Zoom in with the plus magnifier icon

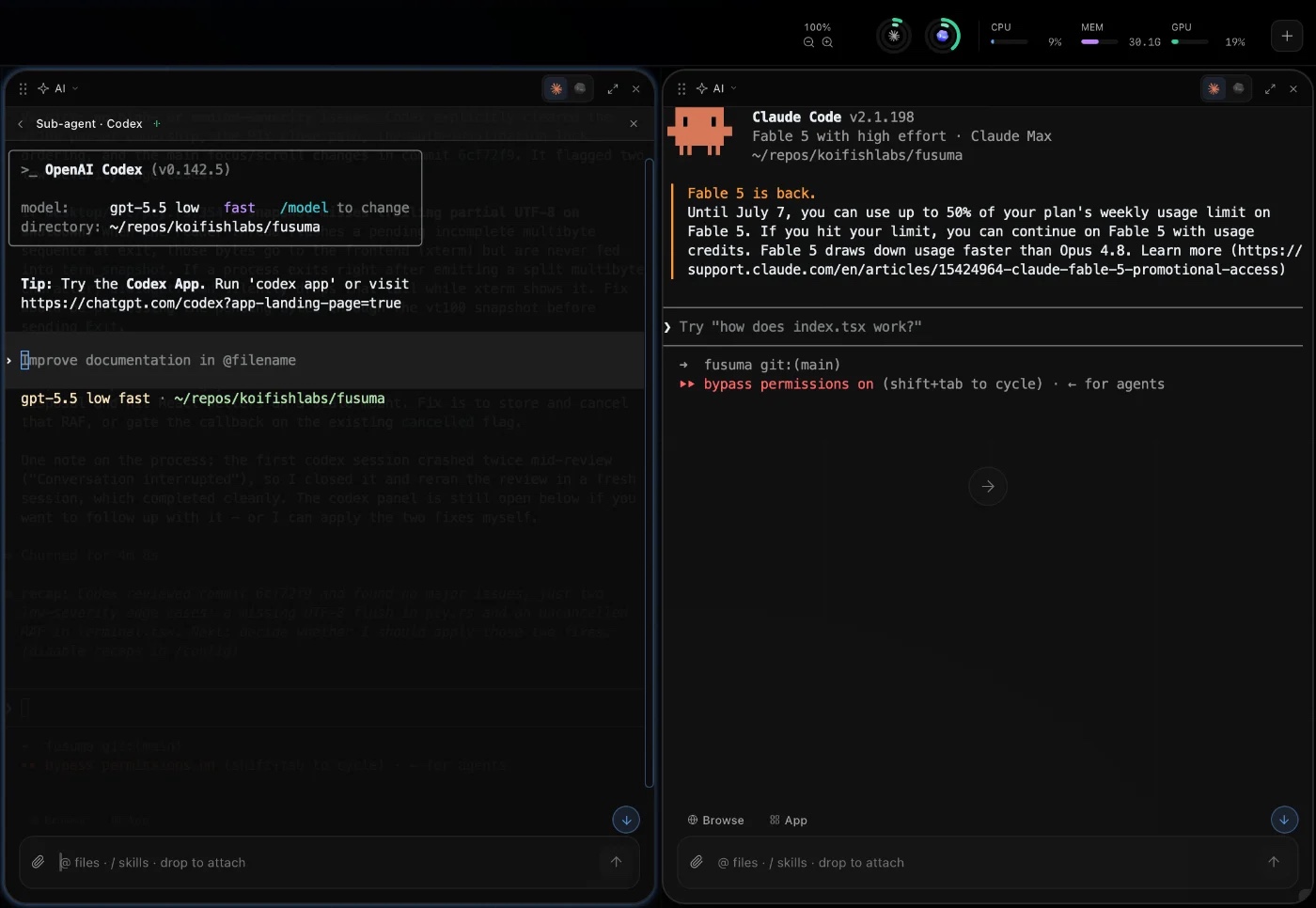pos(827,42)
